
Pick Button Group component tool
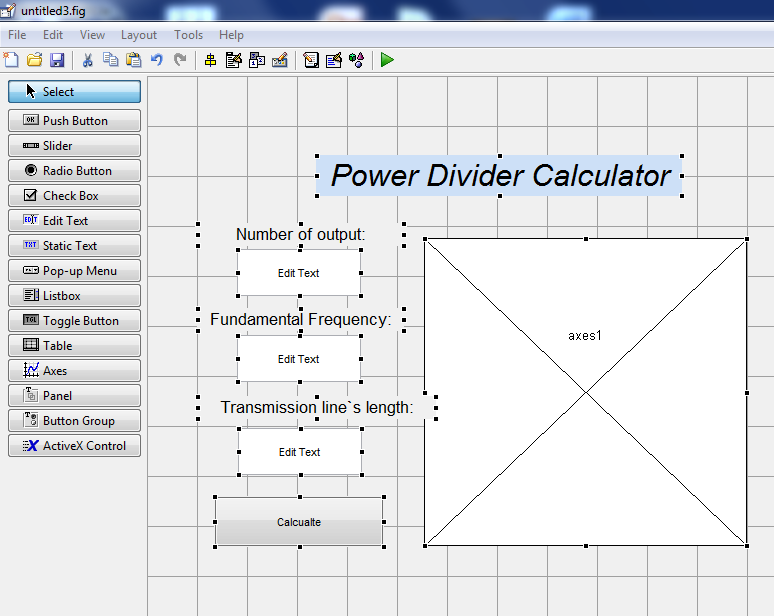tap(75, 421)
